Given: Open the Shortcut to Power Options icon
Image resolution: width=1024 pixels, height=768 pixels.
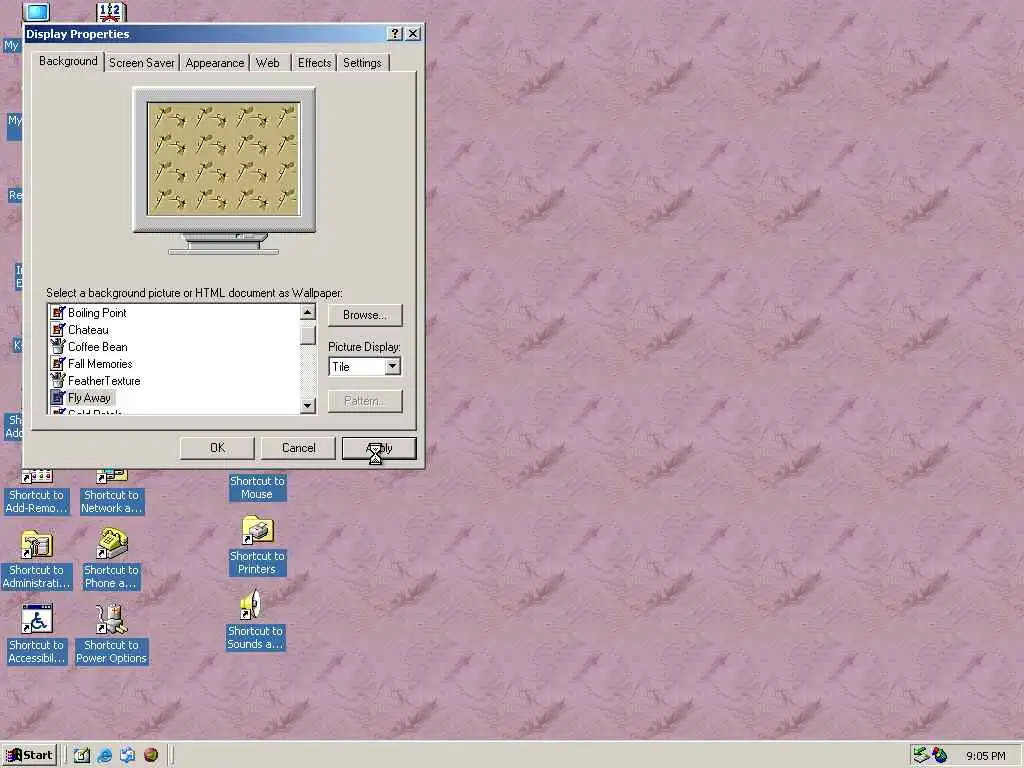Looking at the screenshot, I should click(111, 619).
